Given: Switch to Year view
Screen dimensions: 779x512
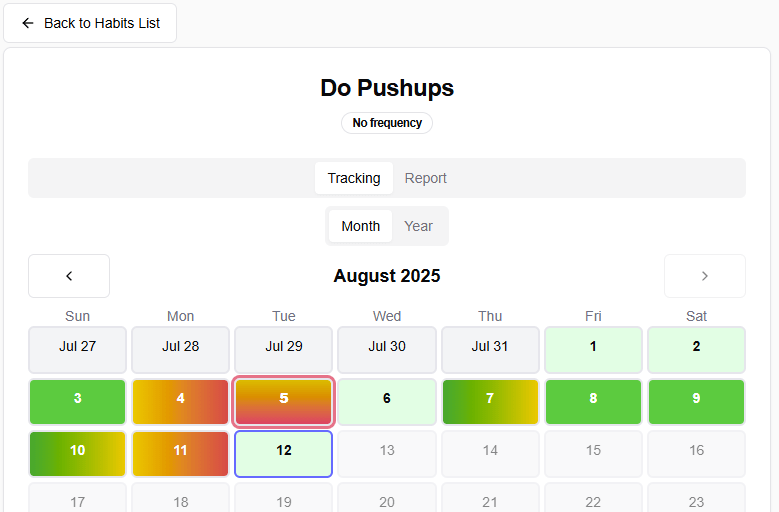Looking at the screenshot, I should coord(418,226).
